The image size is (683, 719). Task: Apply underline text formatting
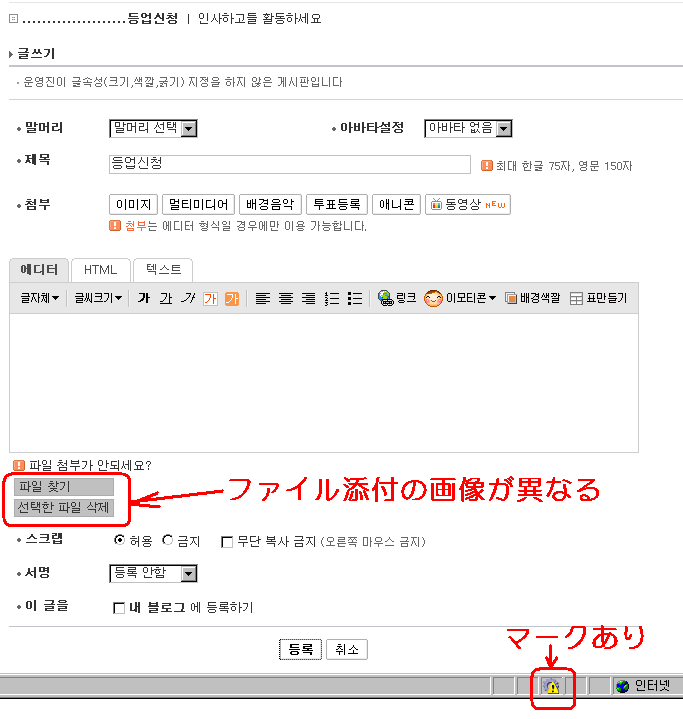[x=166, y=299]
